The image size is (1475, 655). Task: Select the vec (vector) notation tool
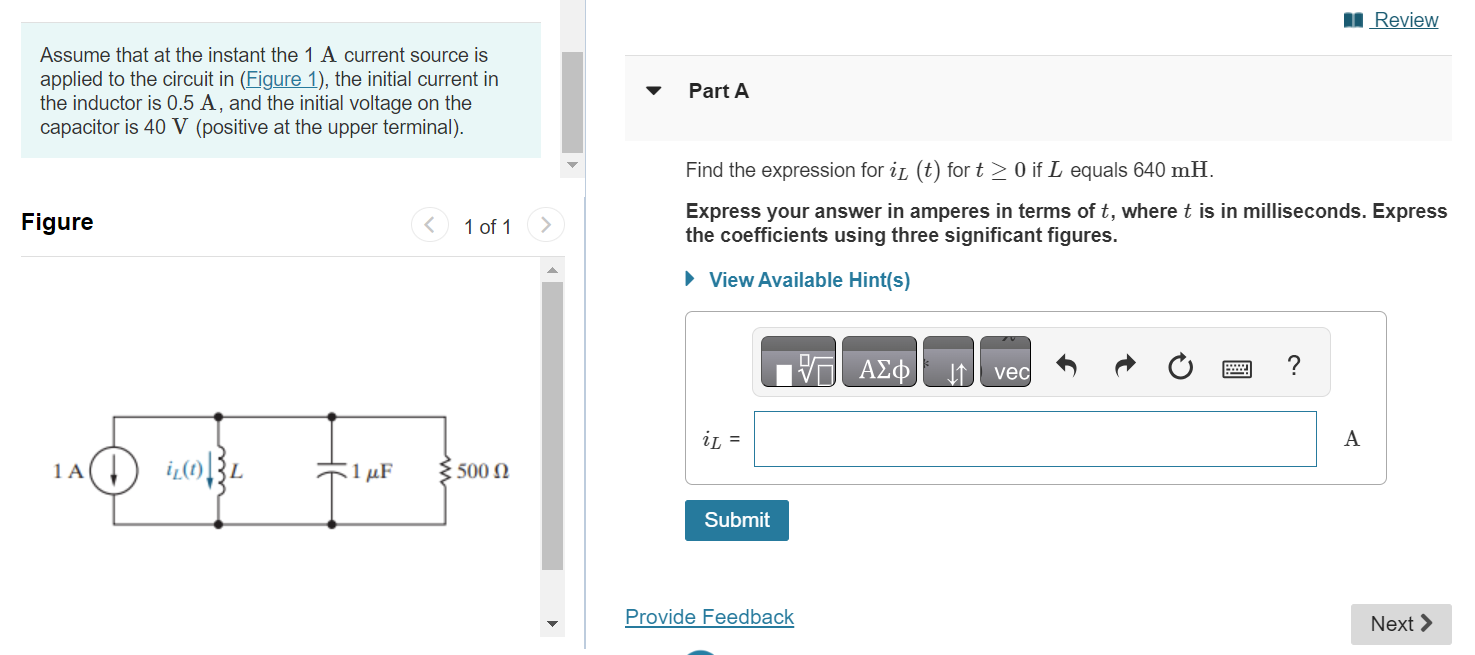tap(1005, 364)
